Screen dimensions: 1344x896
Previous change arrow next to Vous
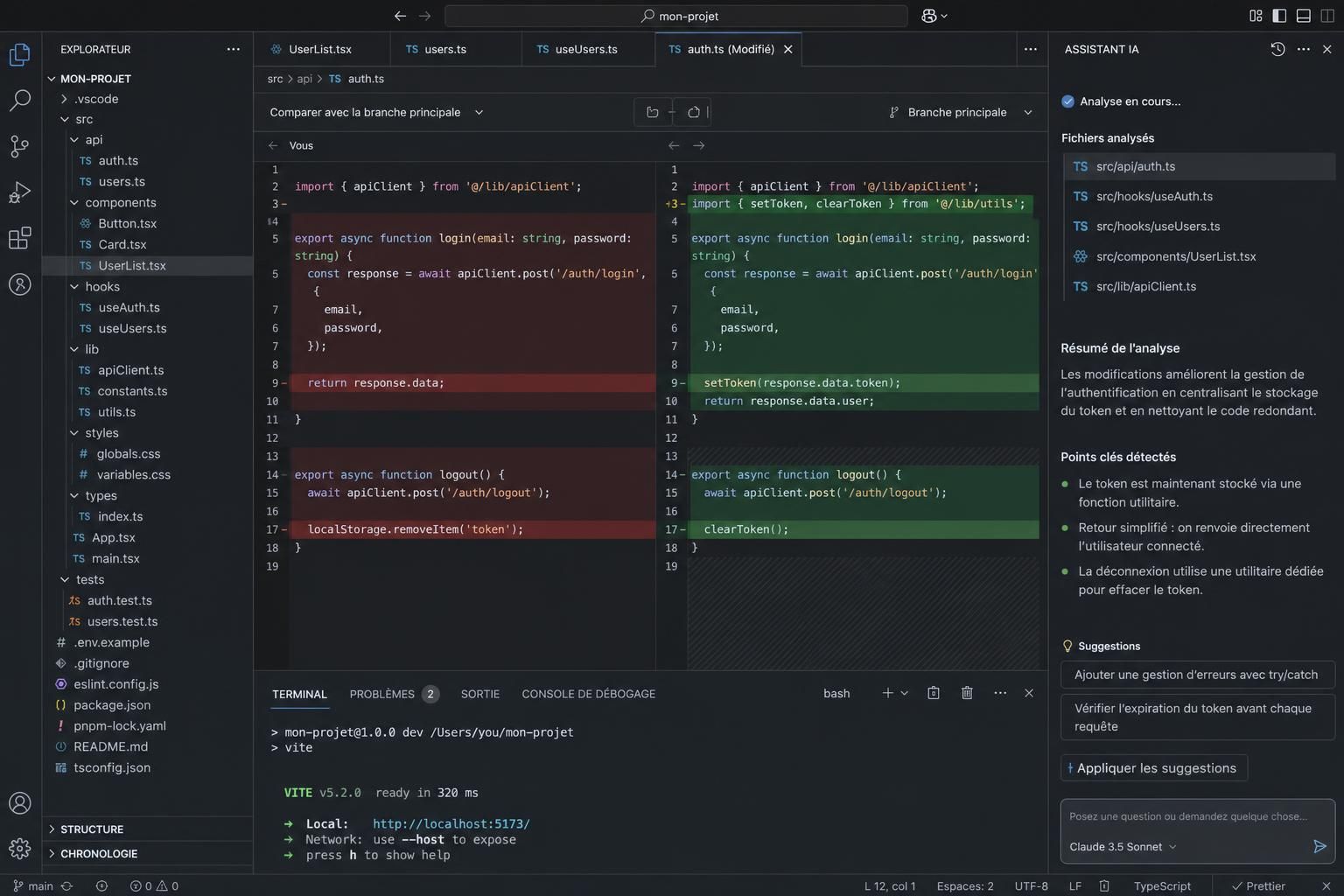[273, 145]
